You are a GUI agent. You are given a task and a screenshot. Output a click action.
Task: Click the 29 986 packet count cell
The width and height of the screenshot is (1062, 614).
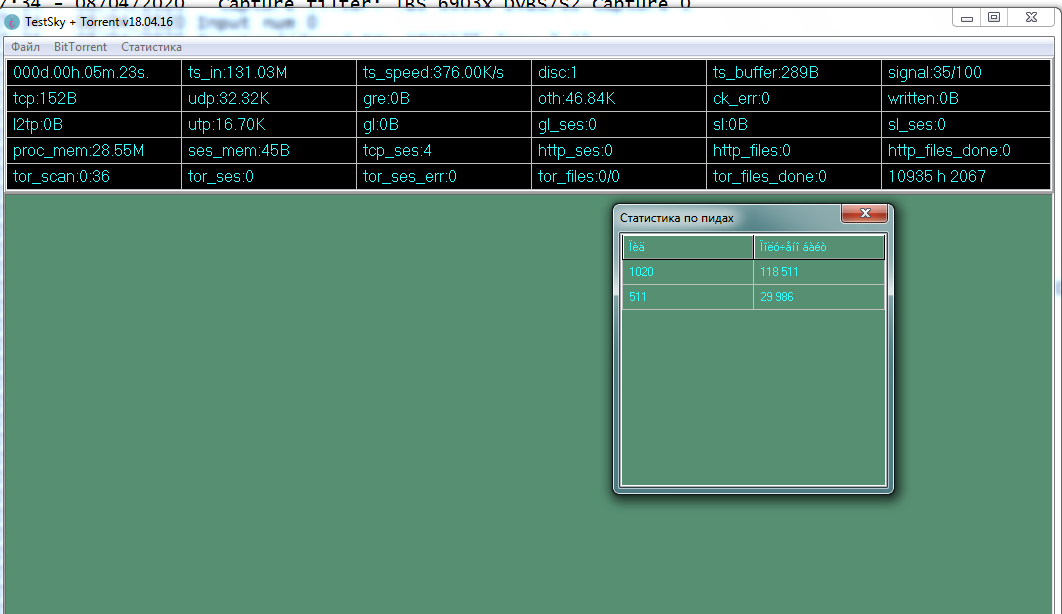pyautogui.click(x=819, y=297)
